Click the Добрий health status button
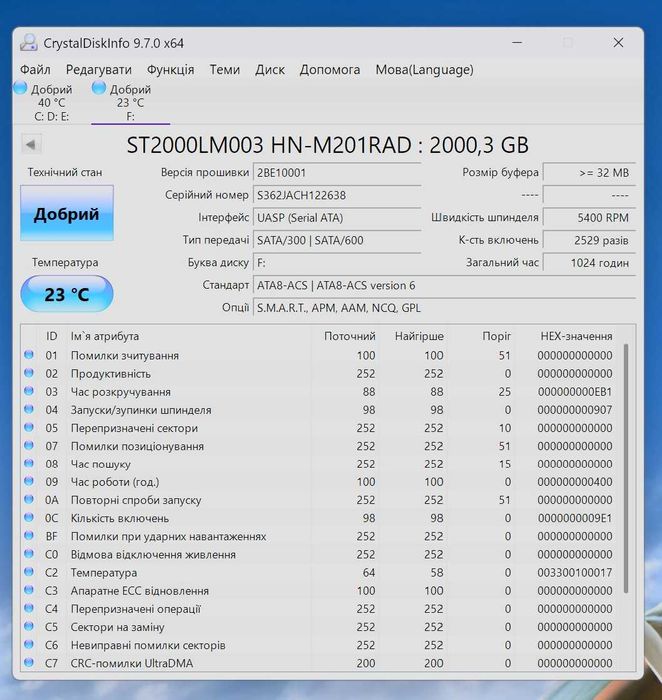 tap(67, 213)
